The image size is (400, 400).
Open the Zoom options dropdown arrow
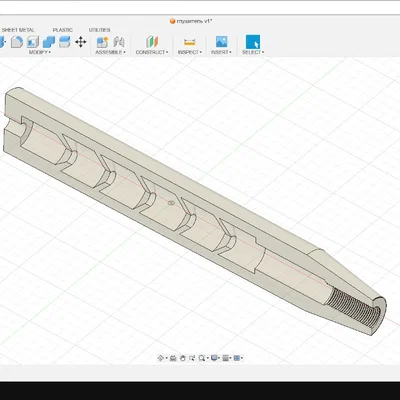pos(208,358)
